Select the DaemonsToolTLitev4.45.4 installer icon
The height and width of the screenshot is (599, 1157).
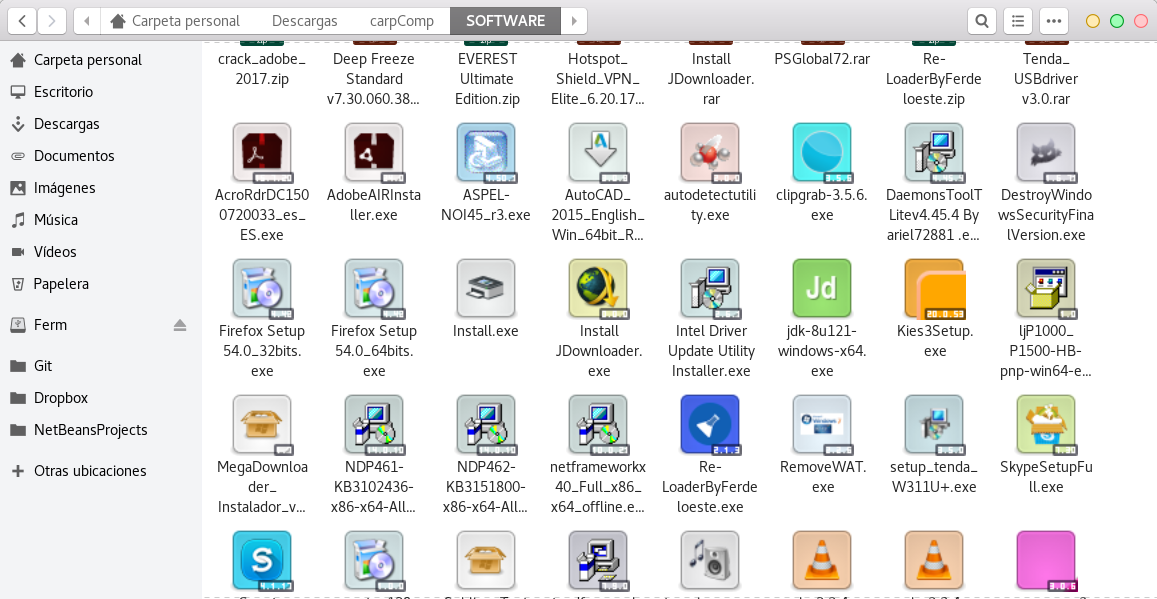point(934,153)
